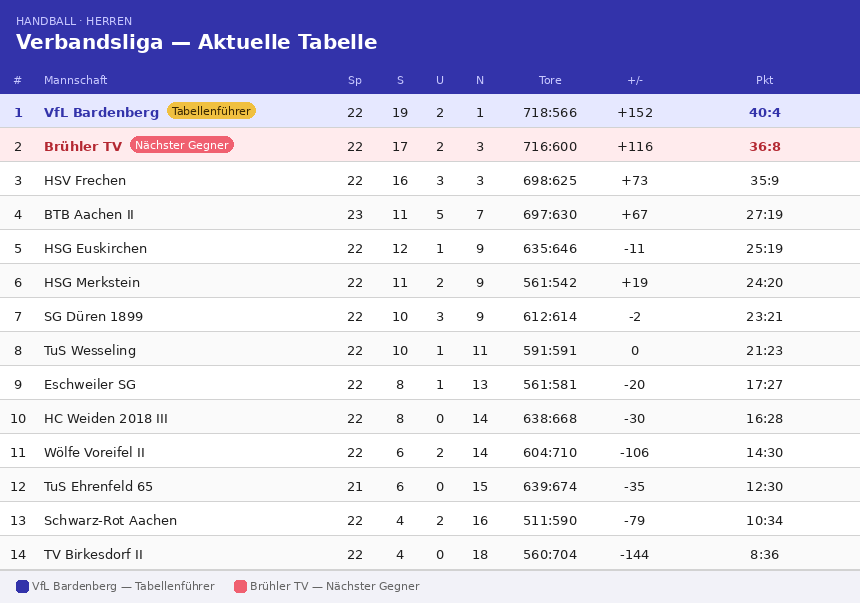Screen dimensions: 860x606
Task: Select the BTB Aachen II team
Action: pos(89,215)
